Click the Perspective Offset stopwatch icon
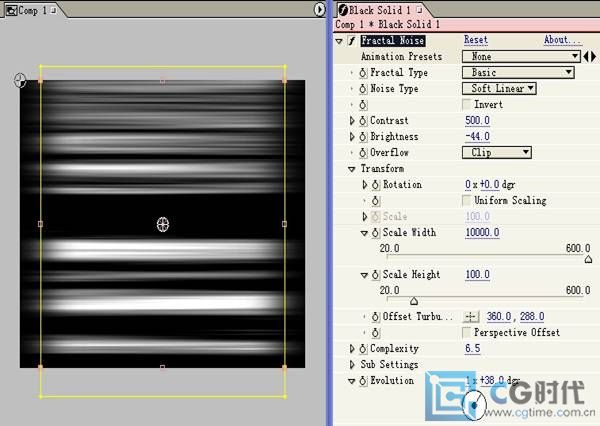 [x=376, y=333]
